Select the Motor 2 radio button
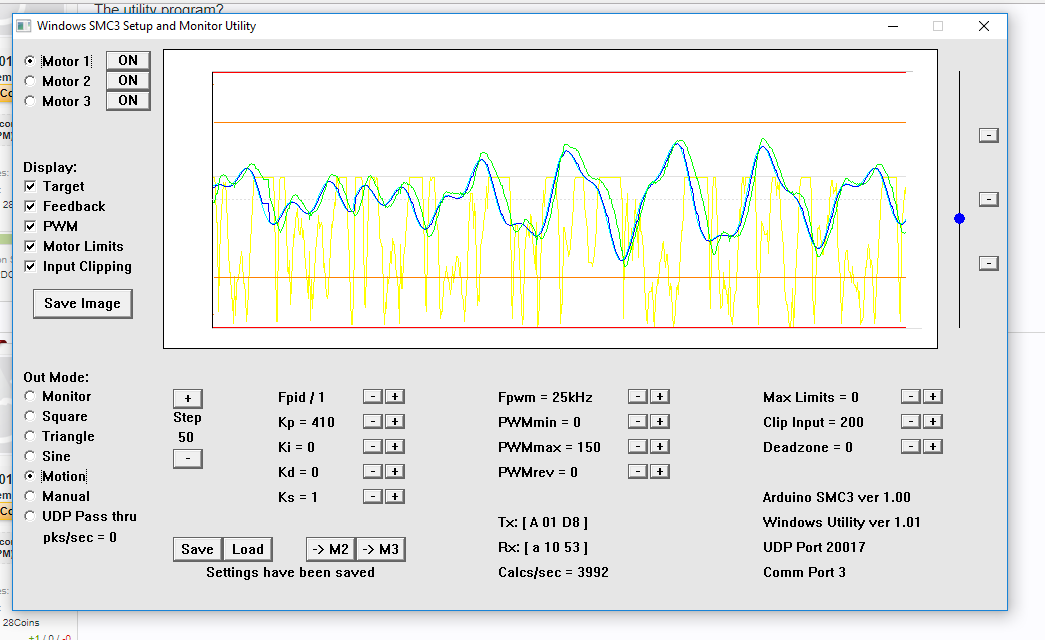 coord(31,81)
